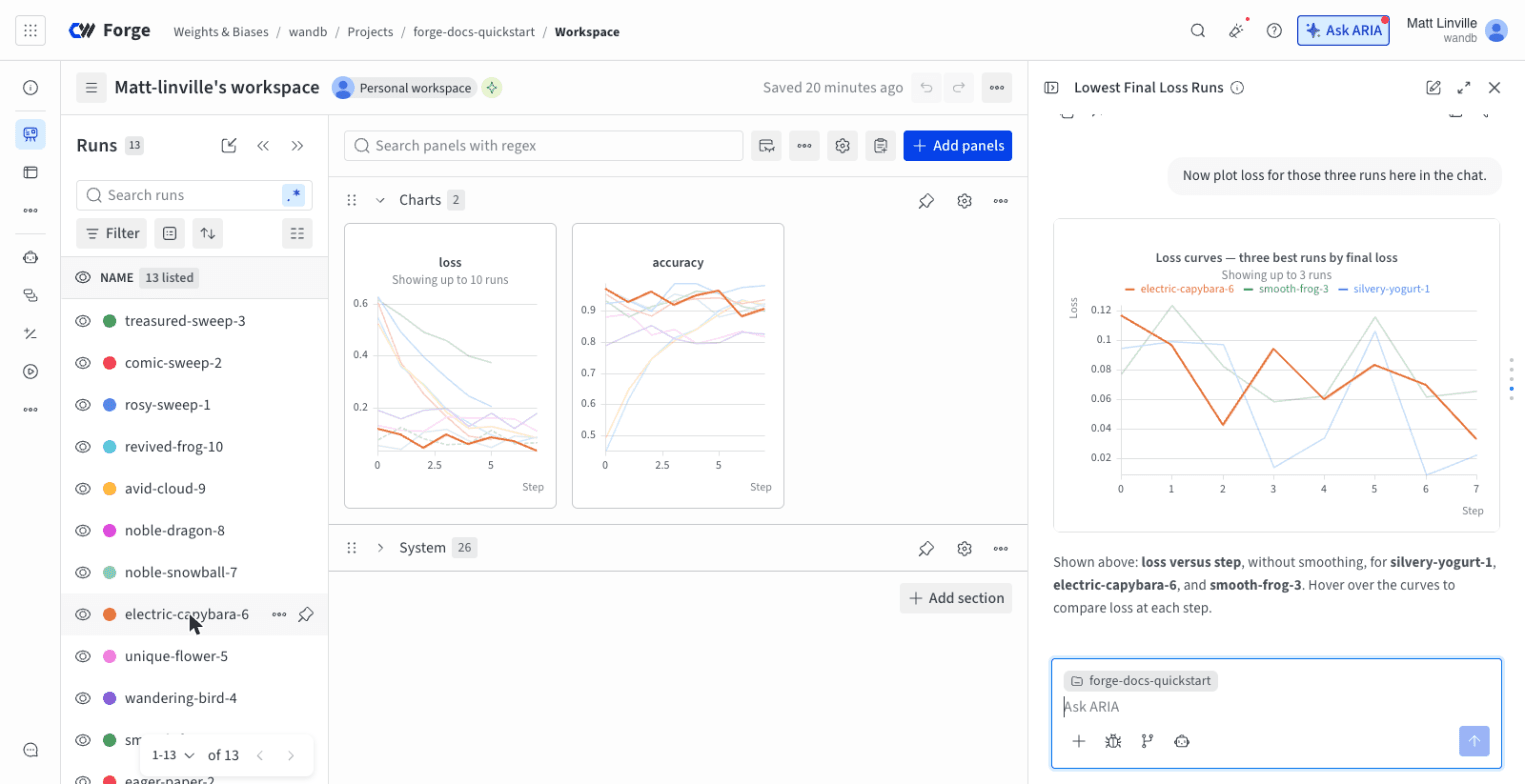Open the help question-mark icon

click(x=1274, y=30)
